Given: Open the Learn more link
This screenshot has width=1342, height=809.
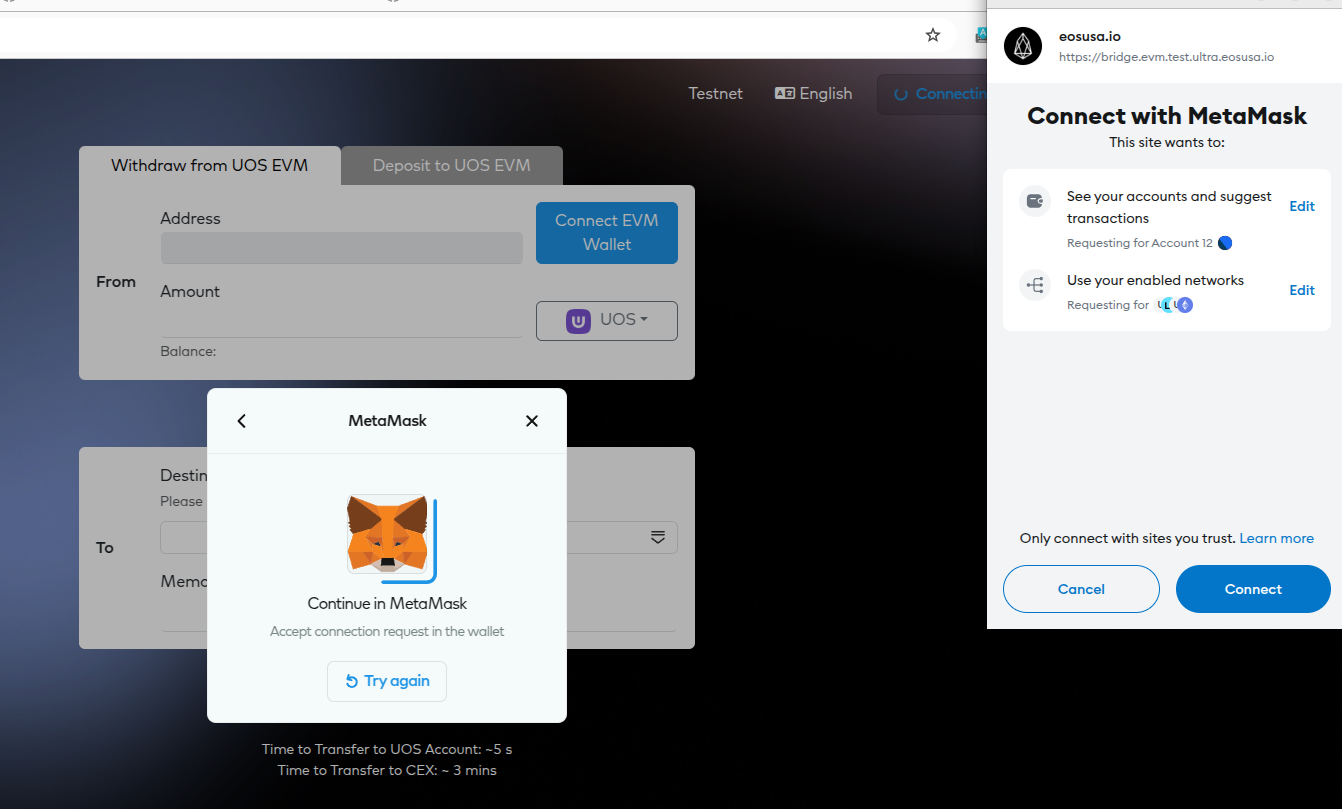Looking at the screenshot, I should (1277, 538).
